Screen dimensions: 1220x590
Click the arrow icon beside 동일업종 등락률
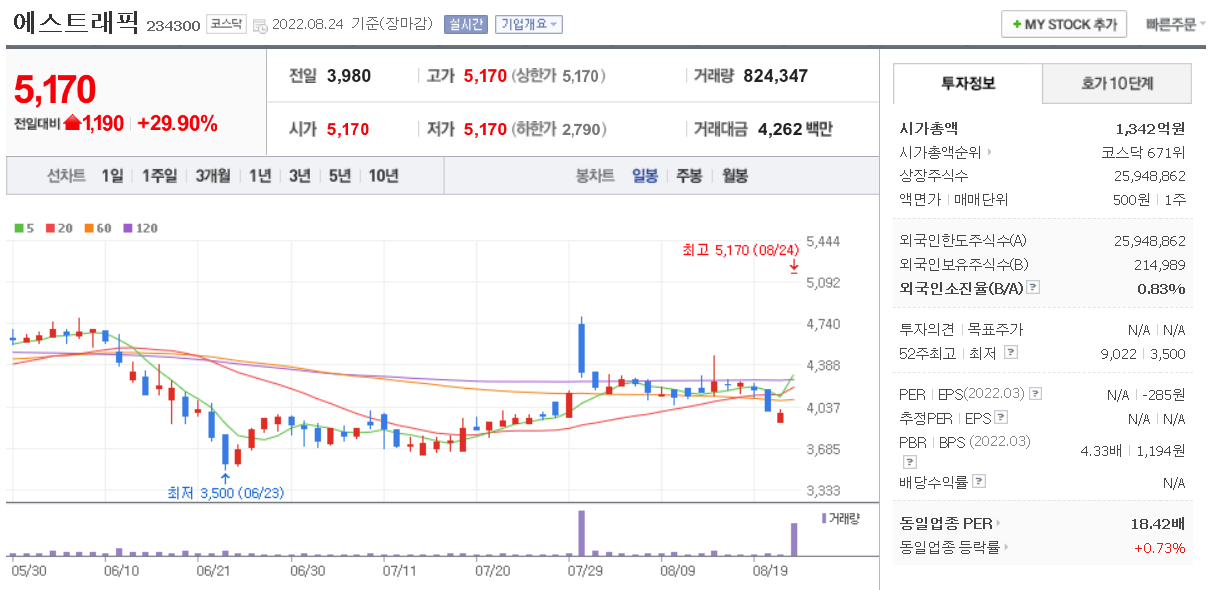click(x=1006, y=547)
